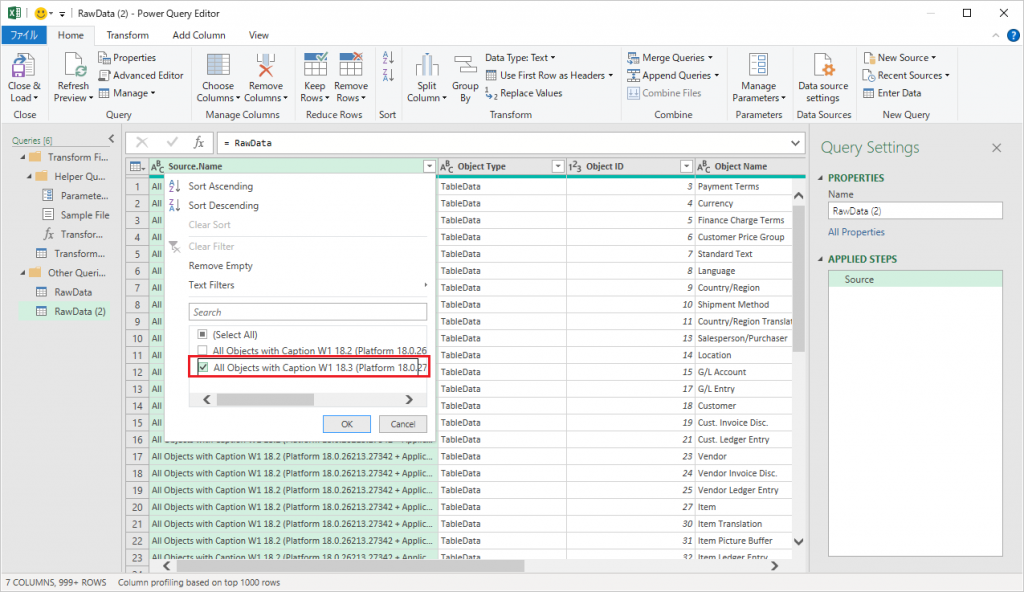This screenshot has height=592, width=1024.
Task: Open the Data Type: Text dropdown
Action: coord(520,58)
